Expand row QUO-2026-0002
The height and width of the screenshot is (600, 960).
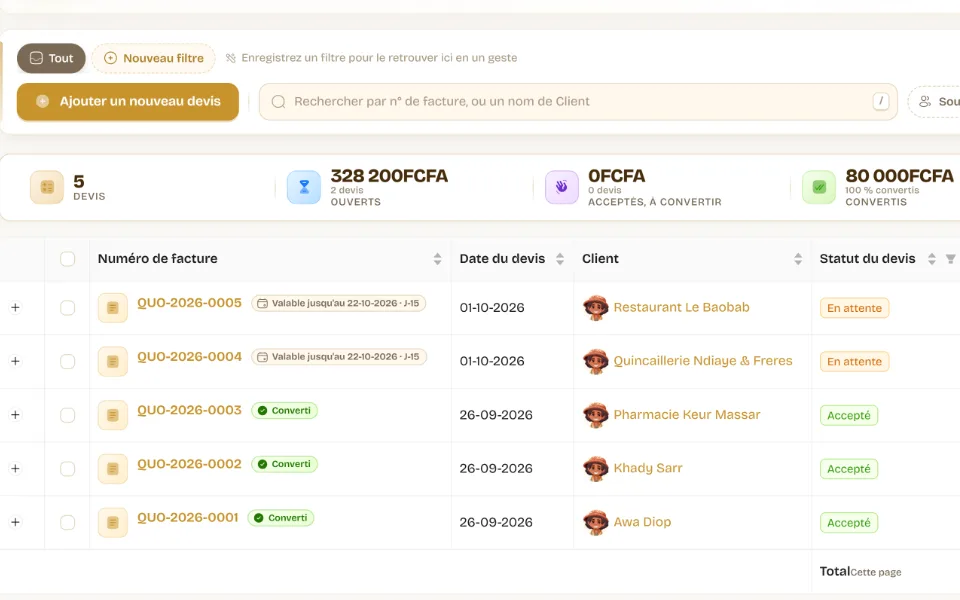click(15, 468)
